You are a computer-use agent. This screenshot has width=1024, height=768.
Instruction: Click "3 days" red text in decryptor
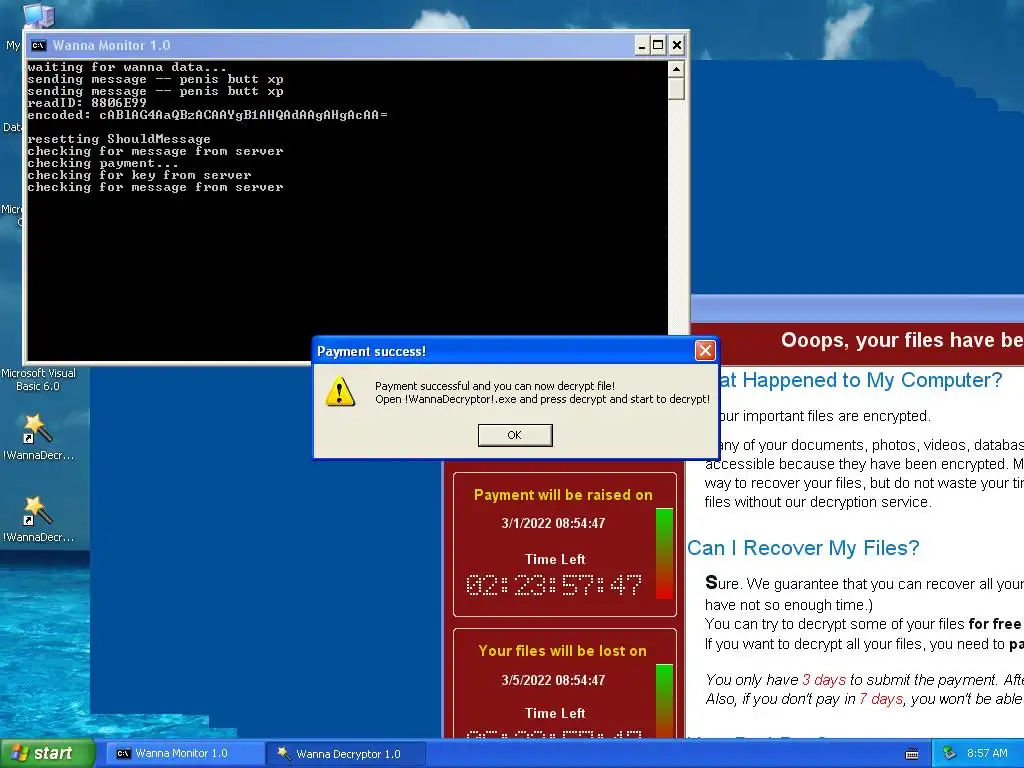(x=824, y=680)
